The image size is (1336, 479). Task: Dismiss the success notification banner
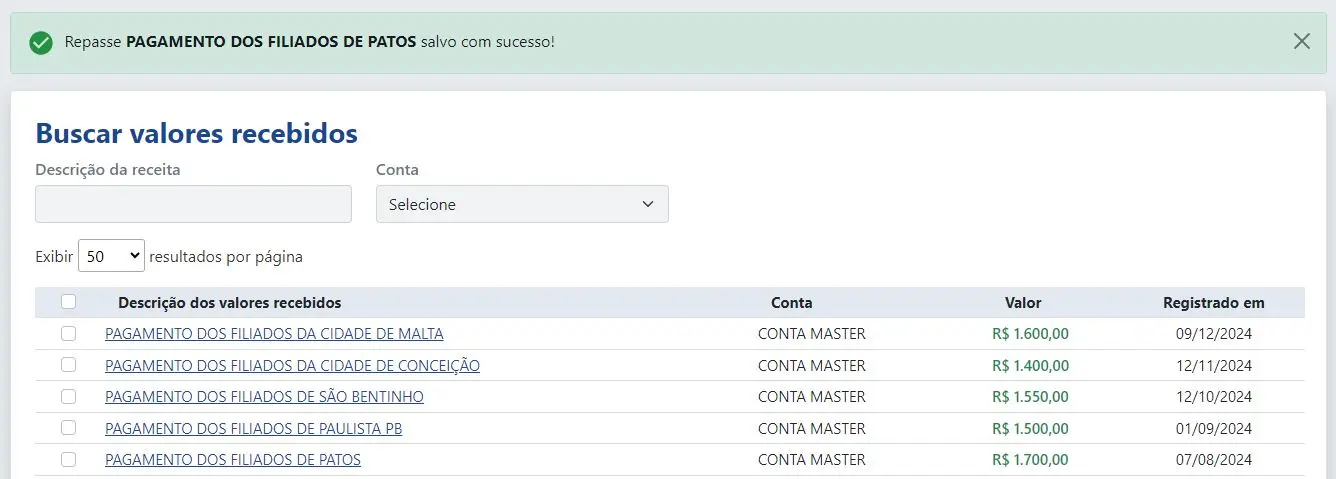click(1301, 41)
